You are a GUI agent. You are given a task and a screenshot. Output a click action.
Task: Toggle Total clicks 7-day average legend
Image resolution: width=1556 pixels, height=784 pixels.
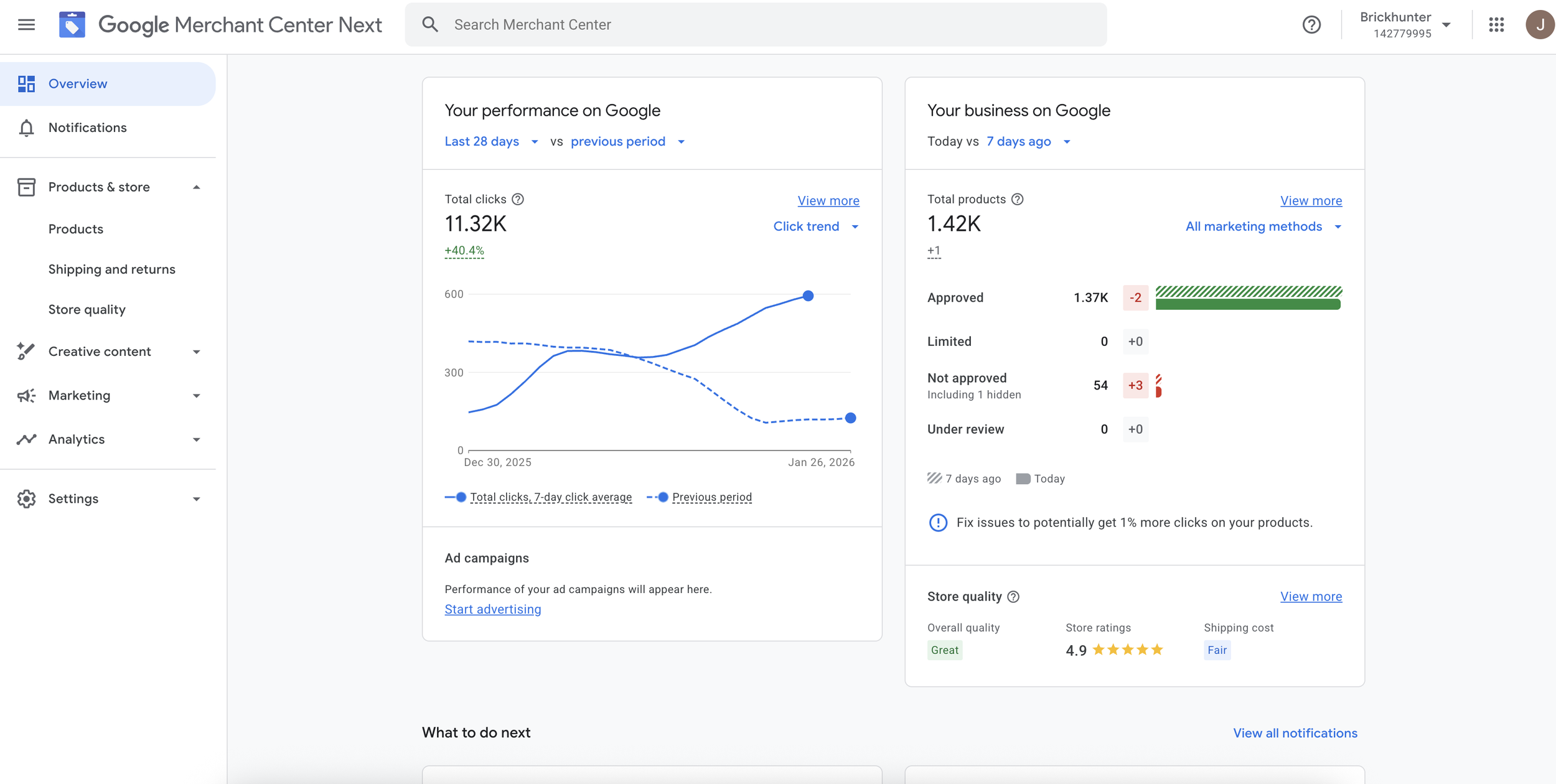coord(550,497)
